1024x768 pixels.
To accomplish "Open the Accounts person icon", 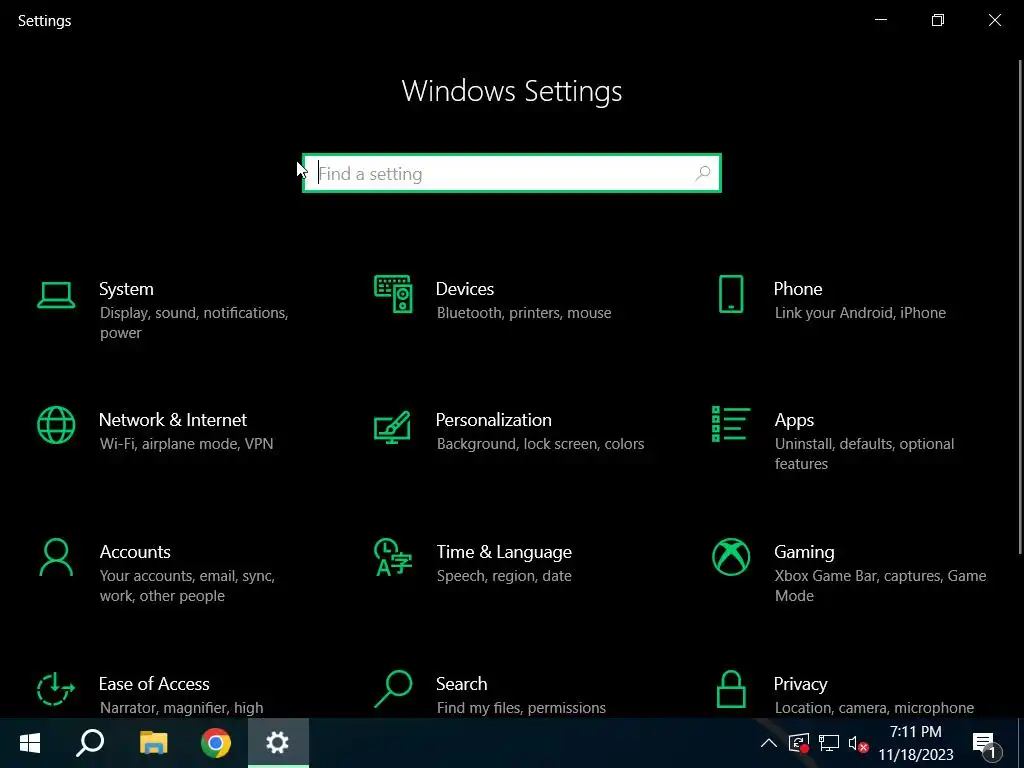I will pos(56,557).
